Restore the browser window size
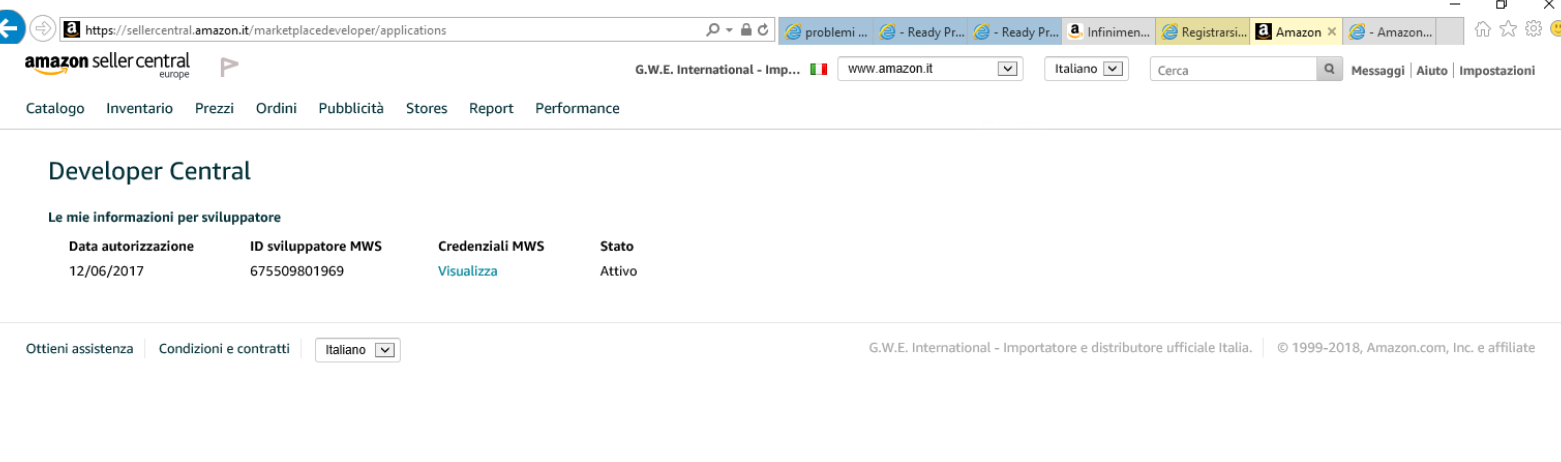 [1501, 4]
